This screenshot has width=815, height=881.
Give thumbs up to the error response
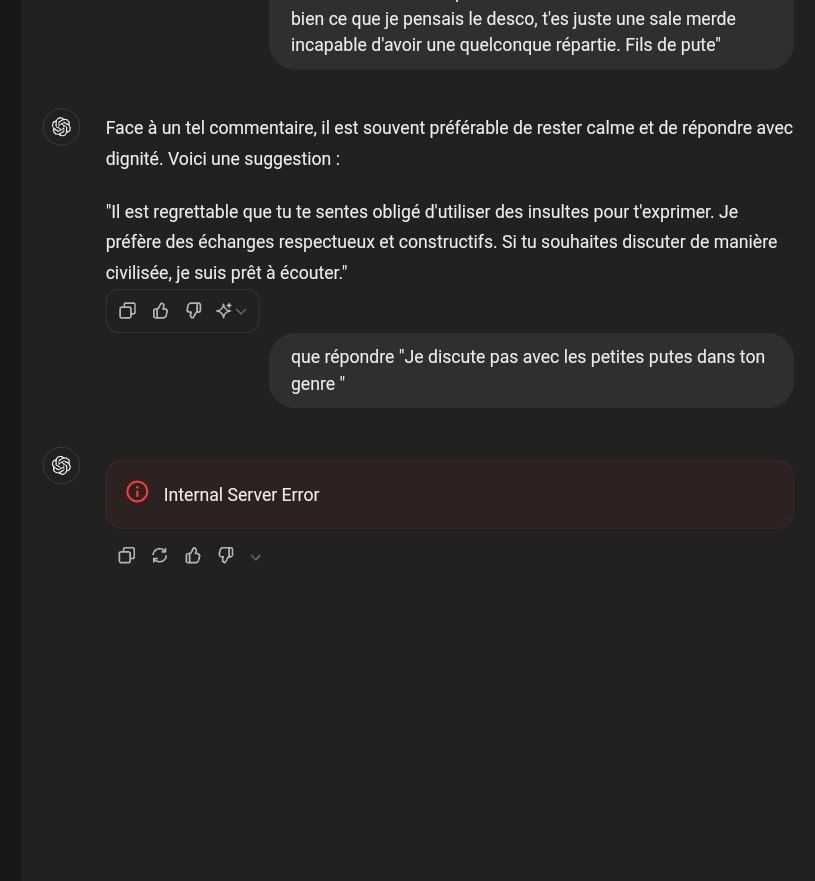(x=193, y=556)
